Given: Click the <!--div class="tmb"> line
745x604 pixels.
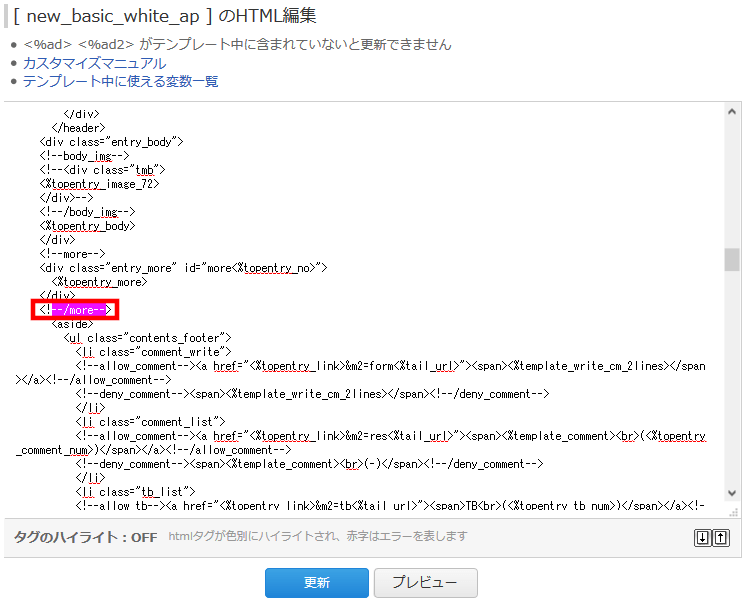Looking at the screenshot, I should tap(102, 170).
